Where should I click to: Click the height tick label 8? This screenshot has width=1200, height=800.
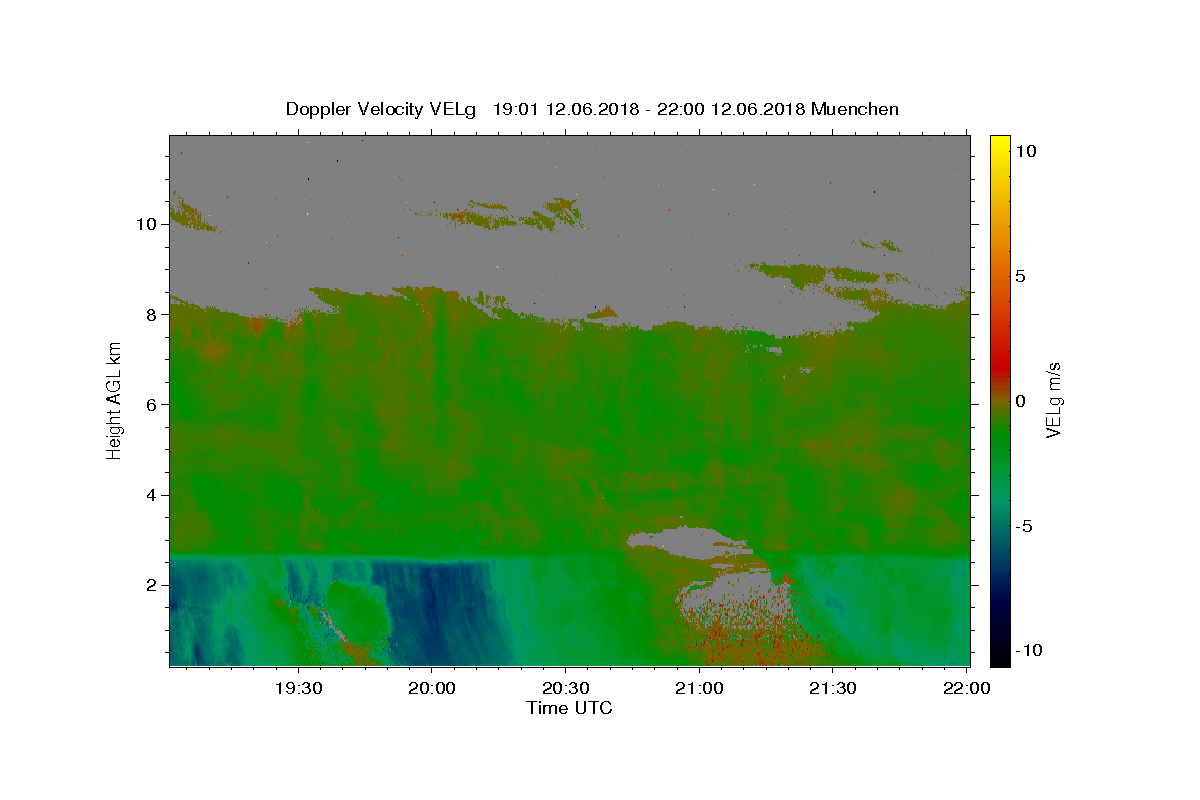pos(152,314)
